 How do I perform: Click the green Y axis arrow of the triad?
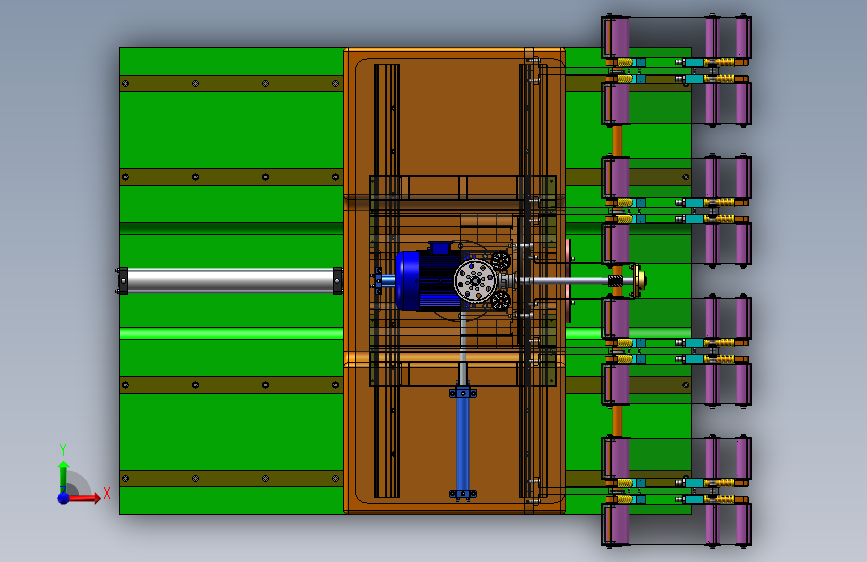64,476
